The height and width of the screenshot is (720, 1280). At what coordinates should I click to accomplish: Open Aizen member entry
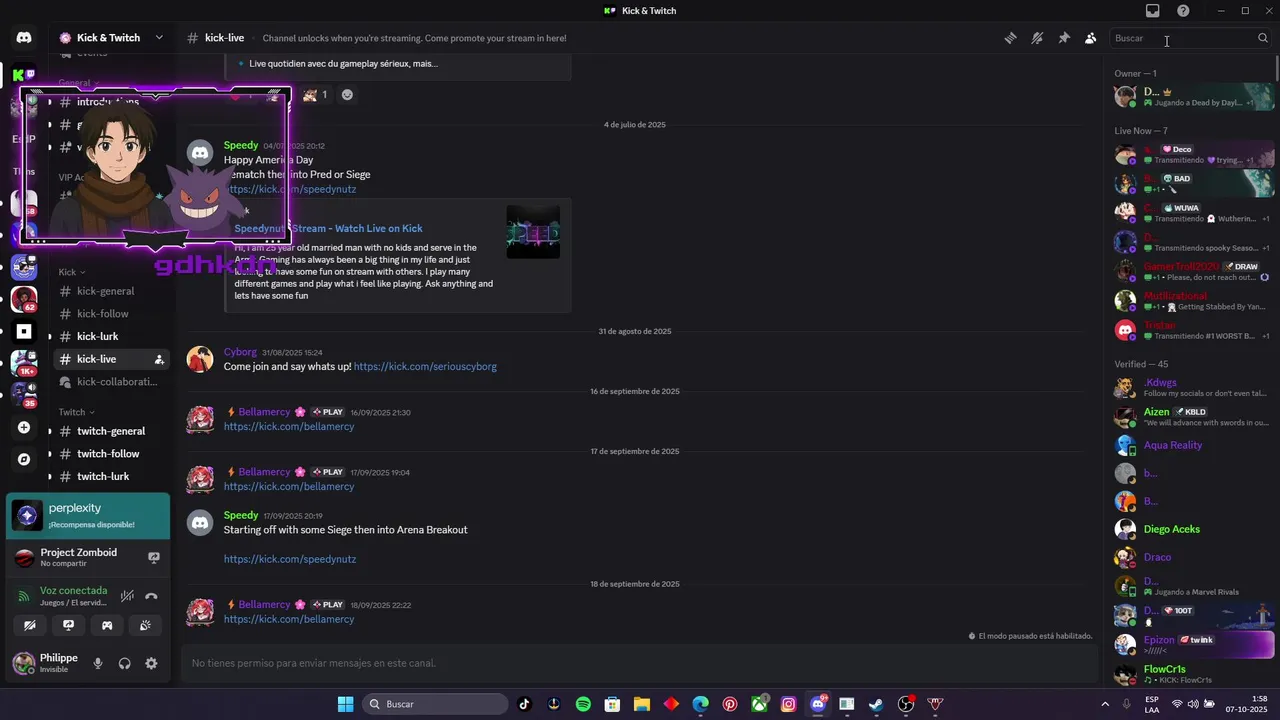click(1195, 416)
